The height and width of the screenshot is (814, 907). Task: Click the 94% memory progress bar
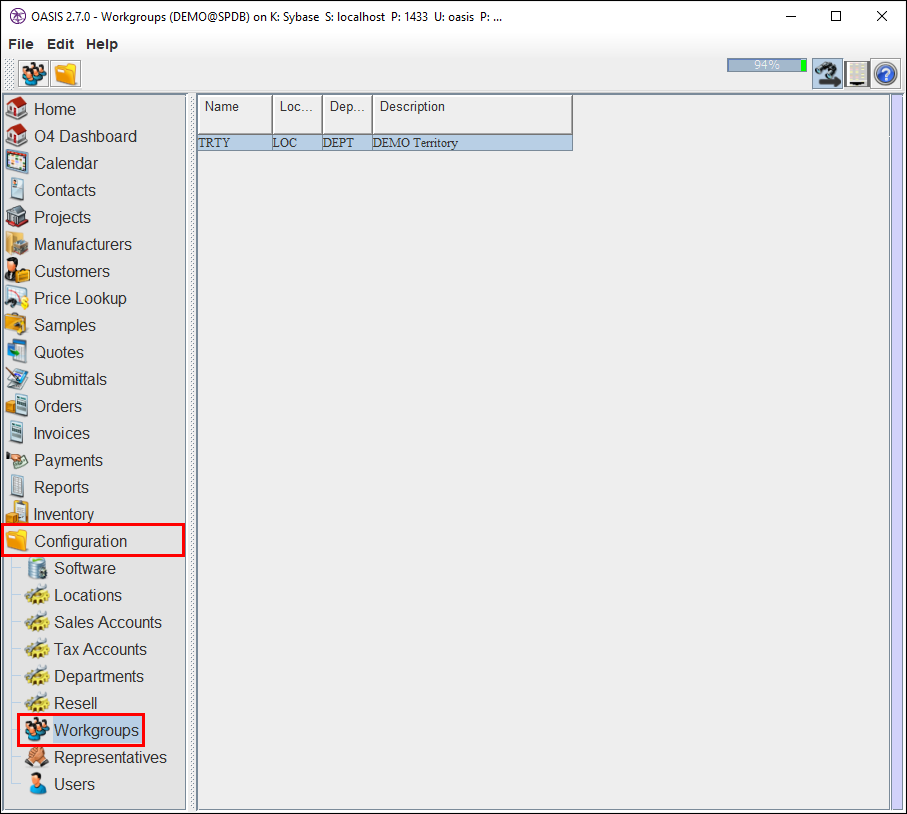point(767,65)
